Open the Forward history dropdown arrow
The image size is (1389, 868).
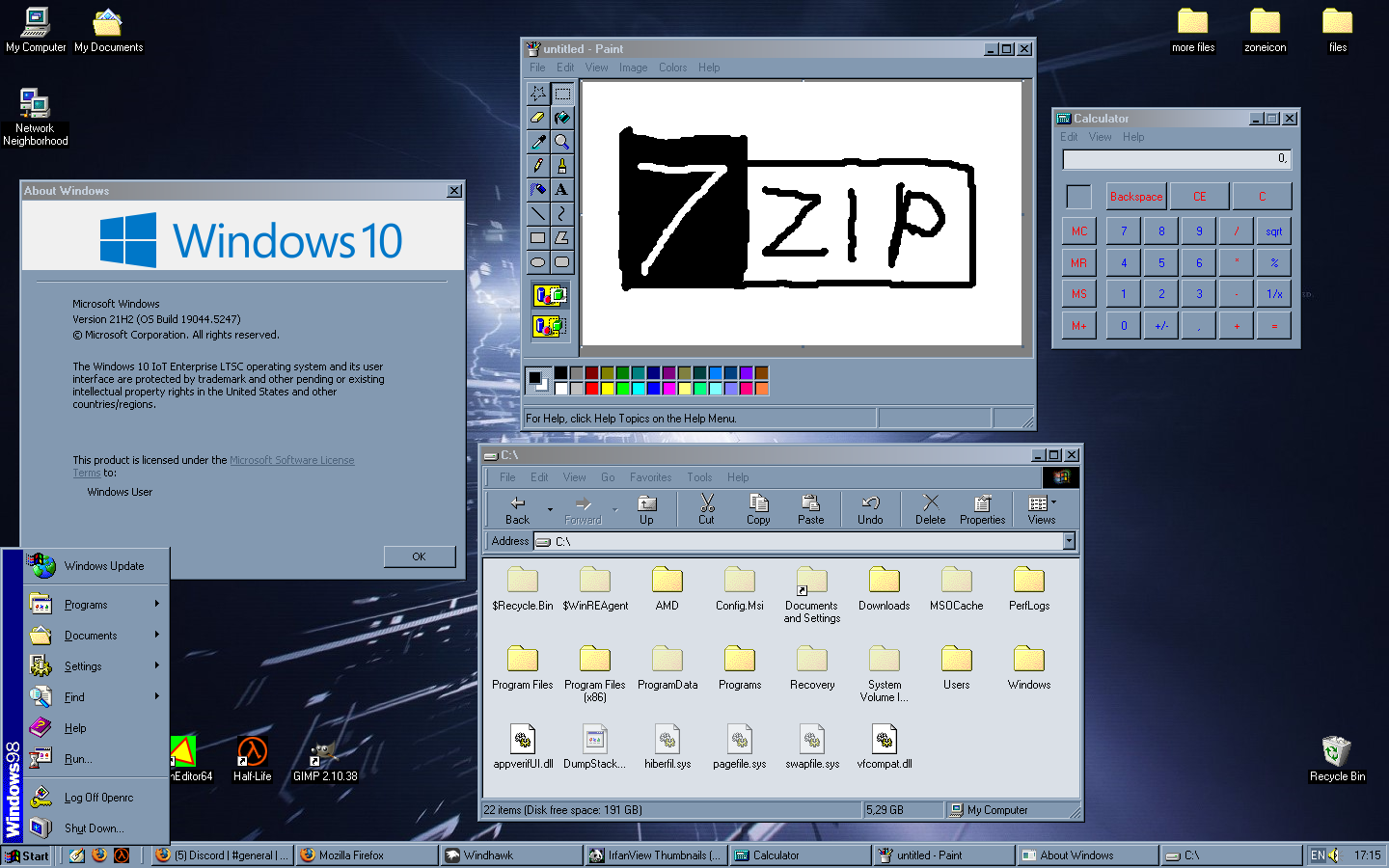(x=614, y=509)
